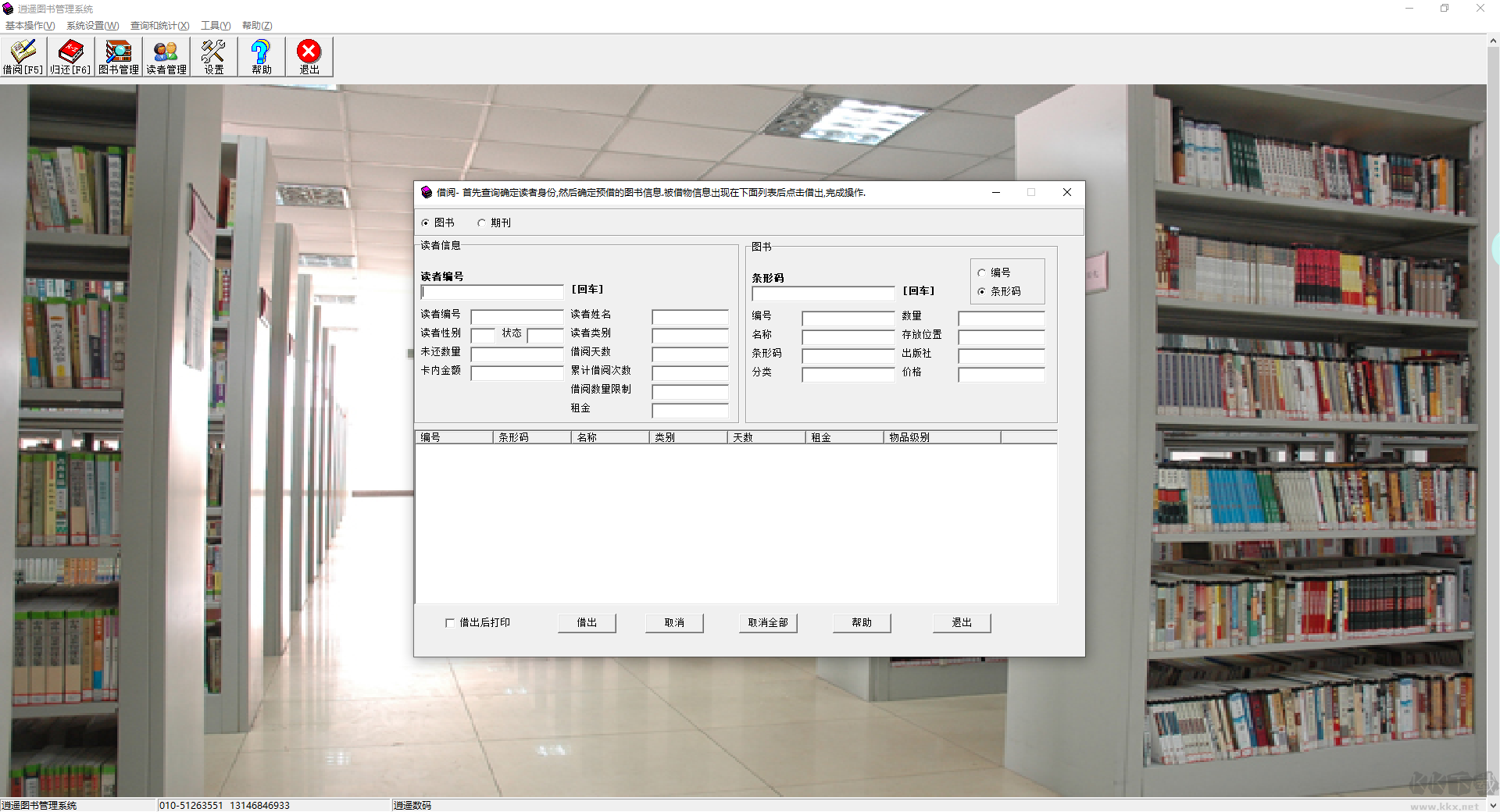The height and width of the screenshot is (812, 1500).
Task: Click the 读者编号 search input field
Action: tap(492, 292)
